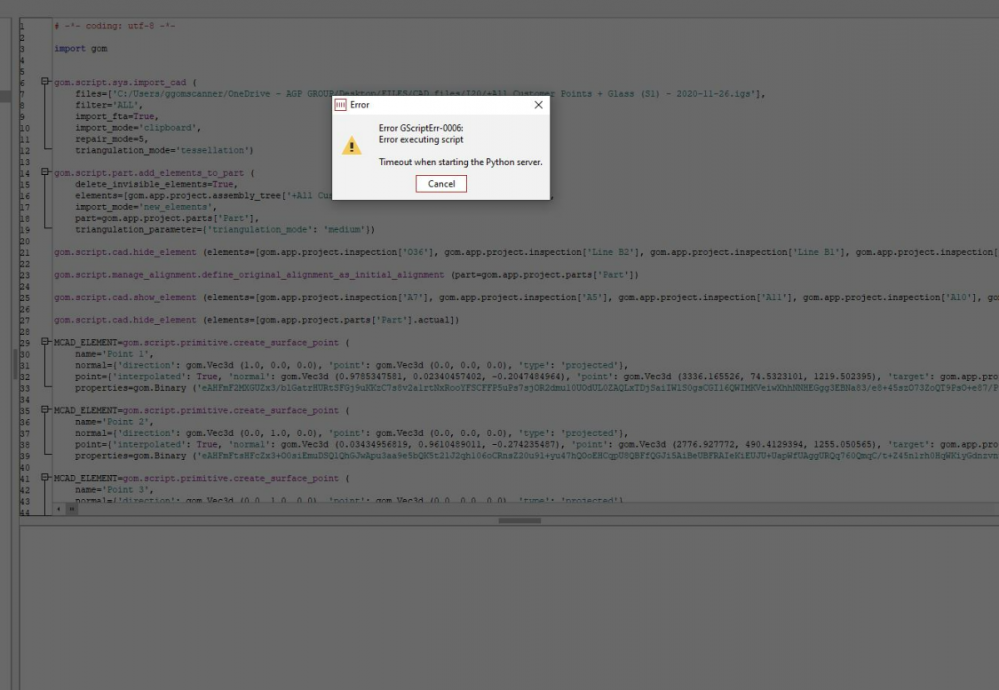Close the GScriptErr-0006 error dialog
Image resolution: width=999 pixels, height=690 pixels.
coord(538,104)
